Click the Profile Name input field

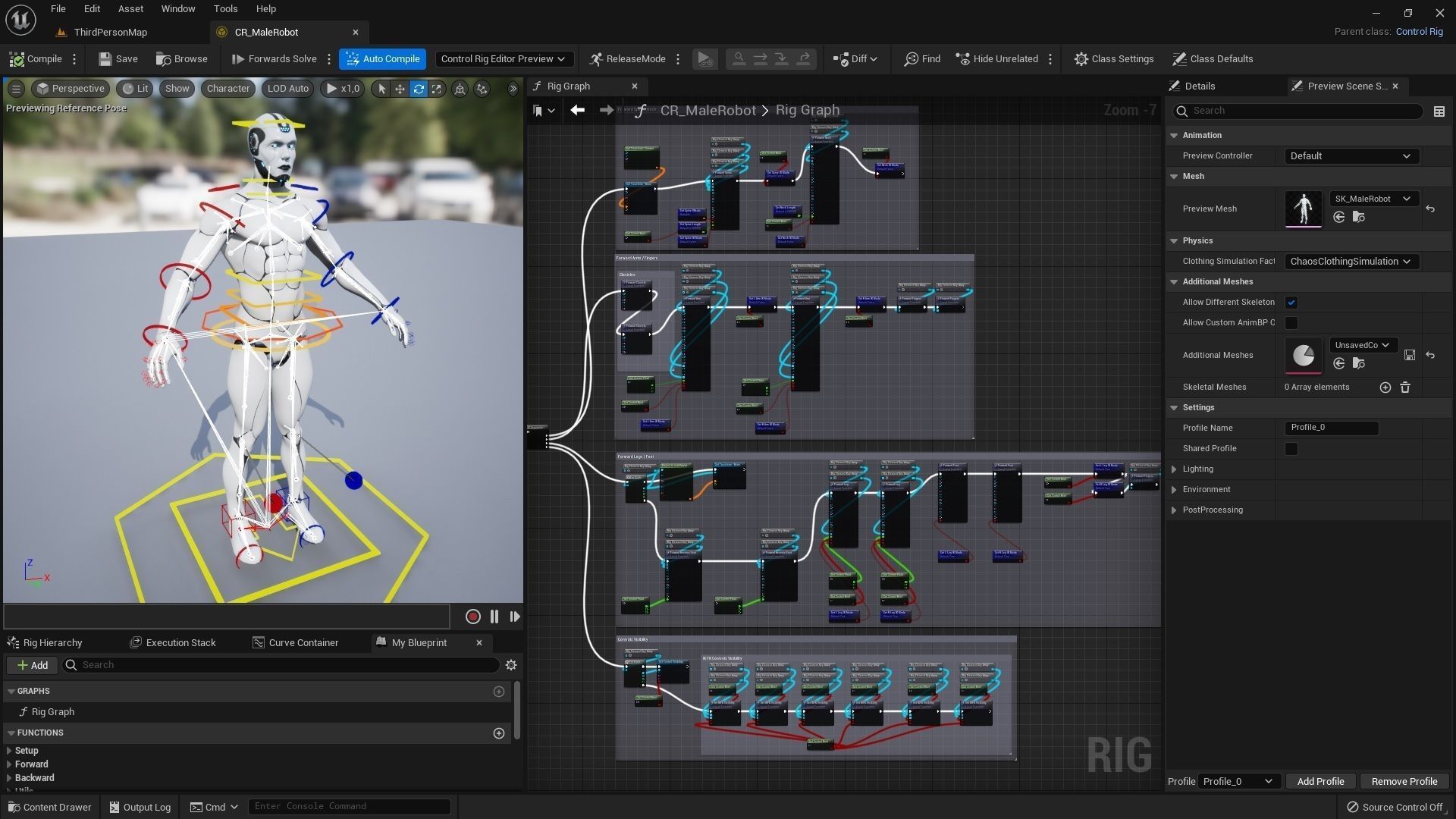point(1331,428)
